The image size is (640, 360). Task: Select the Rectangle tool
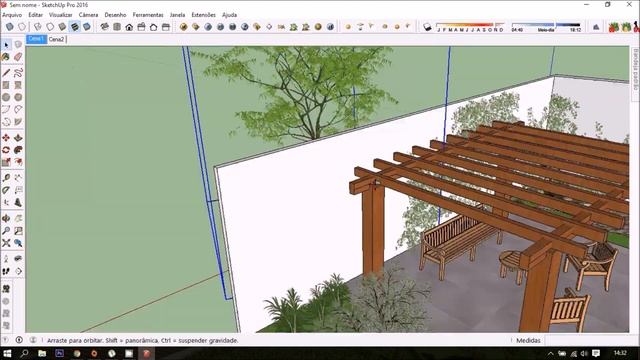(6, 85)
